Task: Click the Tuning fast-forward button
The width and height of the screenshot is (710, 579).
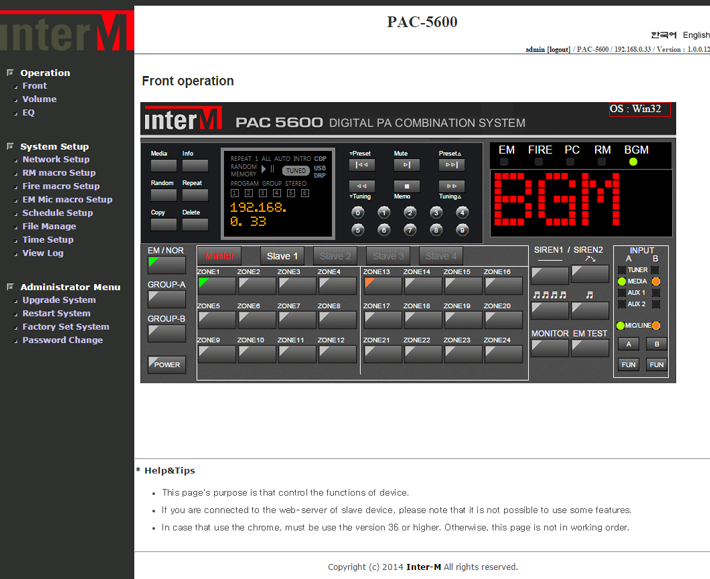Action: click(452, 186)
